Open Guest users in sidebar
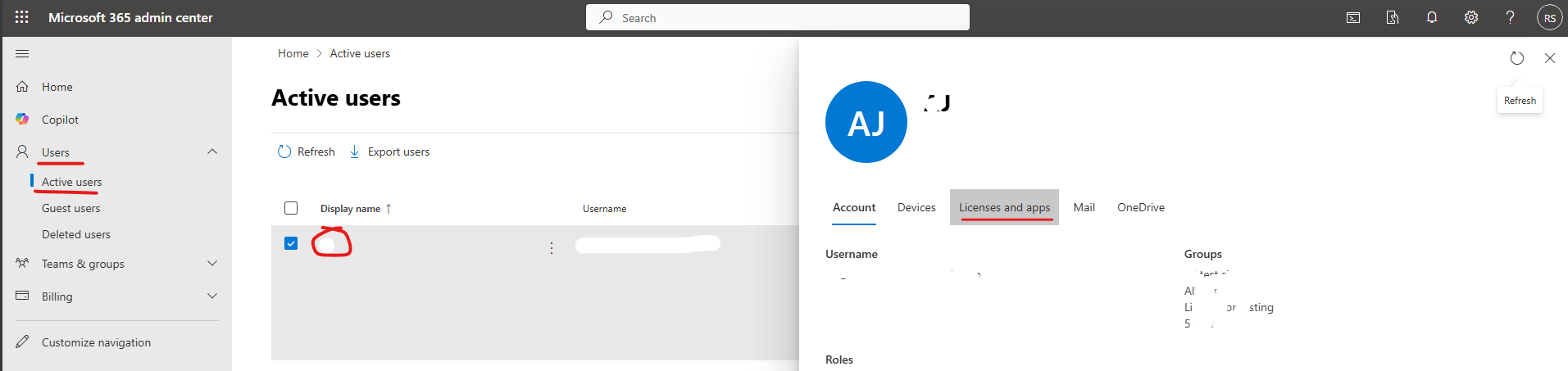The width and height of the screenshot is (1568, 371). point(71,208)
